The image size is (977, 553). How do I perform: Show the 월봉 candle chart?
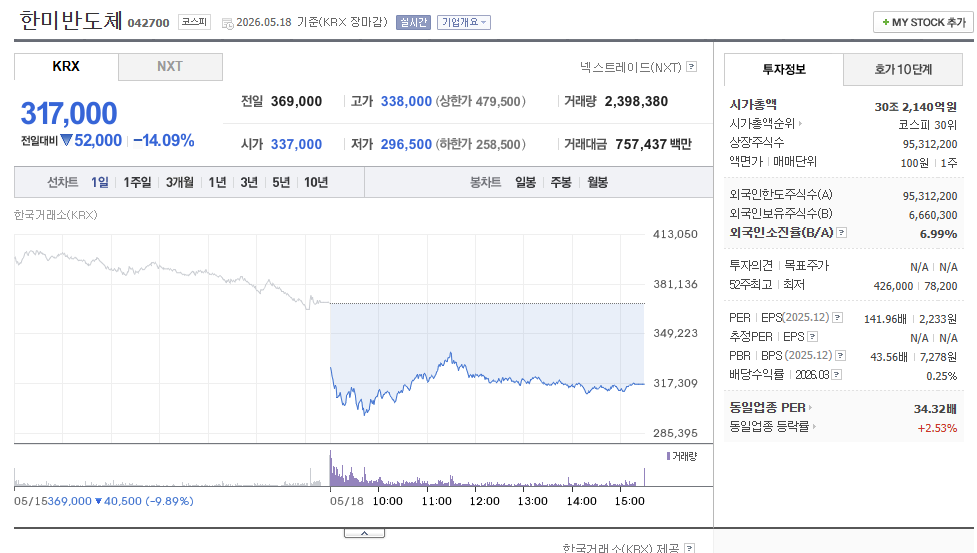(x=598, y=182)
